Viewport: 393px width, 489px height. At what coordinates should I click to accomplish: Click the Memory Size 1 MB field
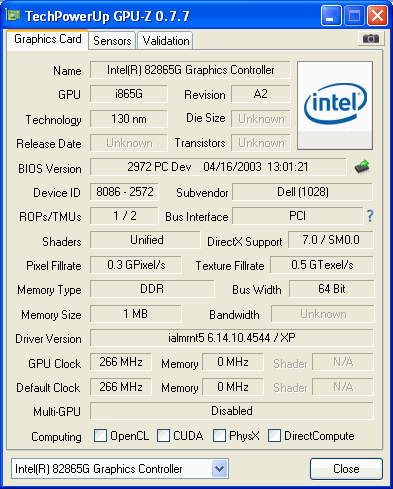pyautogui.click(x=136, y=314)
